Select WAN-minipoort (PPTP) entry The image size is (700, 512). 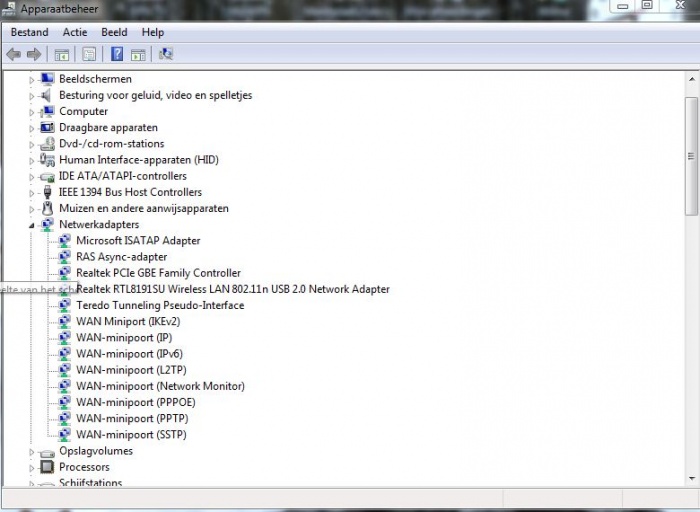[x=132, y=418]
